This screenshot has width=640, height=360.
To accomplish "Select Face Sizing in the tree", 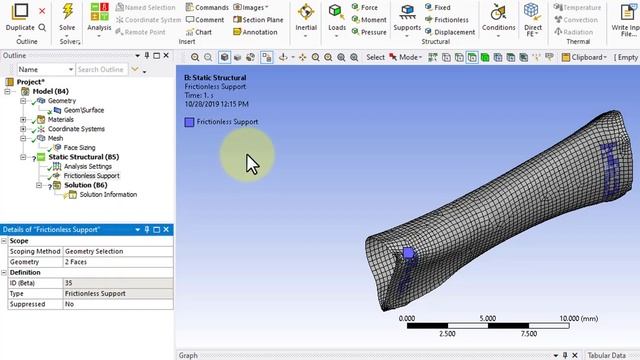I will [79, 148].
